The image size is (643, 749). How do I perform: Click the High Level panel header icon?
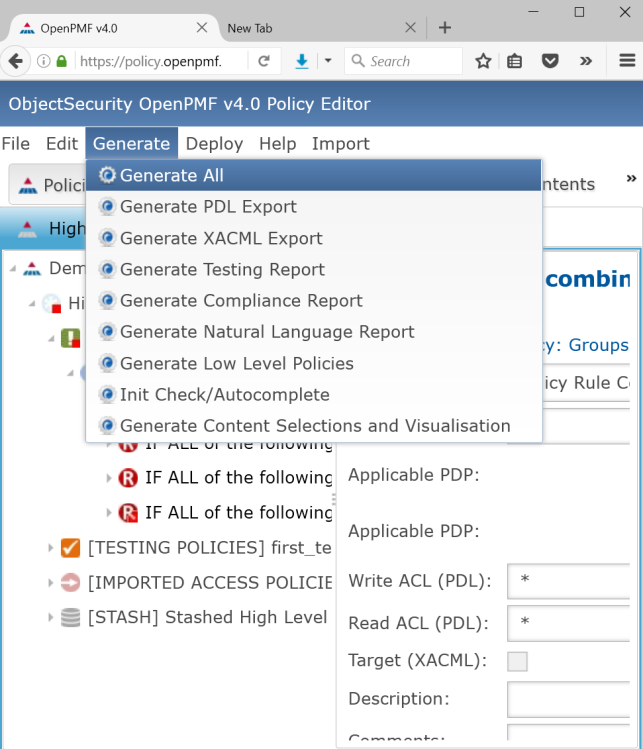click(27, 229)
